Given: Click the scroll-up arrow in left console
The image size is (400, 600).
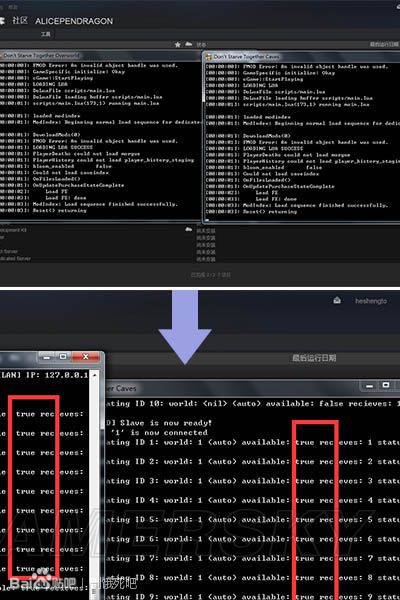Looking at the screenshot, I should pyautogui.click(x=95, y=375).
